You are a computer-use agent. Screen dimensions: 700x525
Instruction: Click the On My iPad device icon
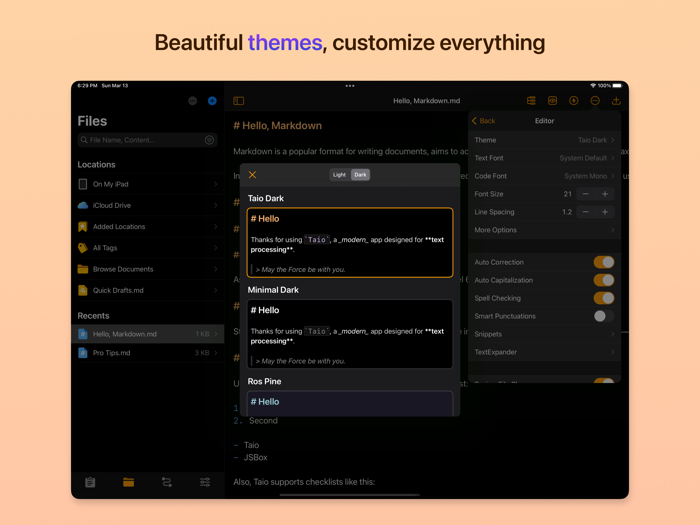pos(83,184)
